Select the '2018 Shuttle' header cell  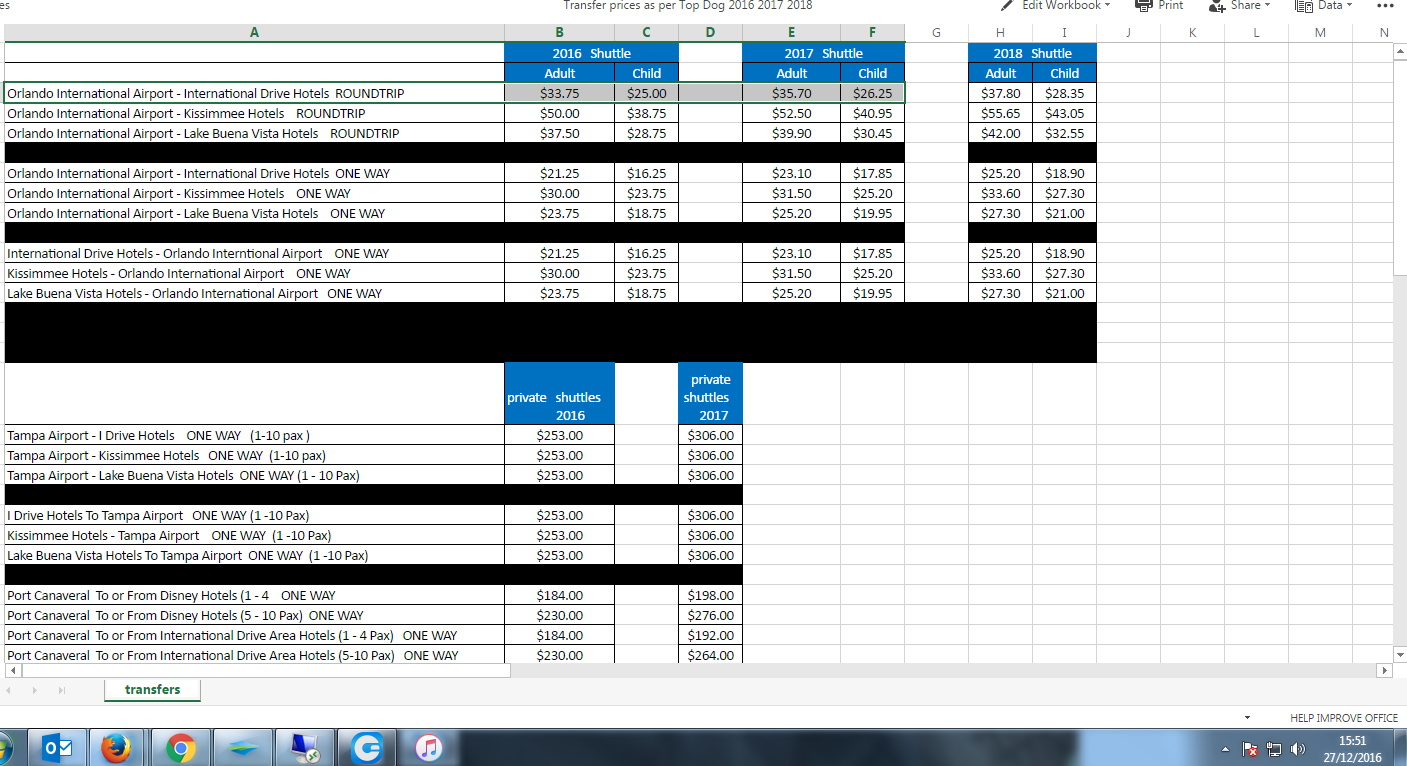(x=1033, y=53)
